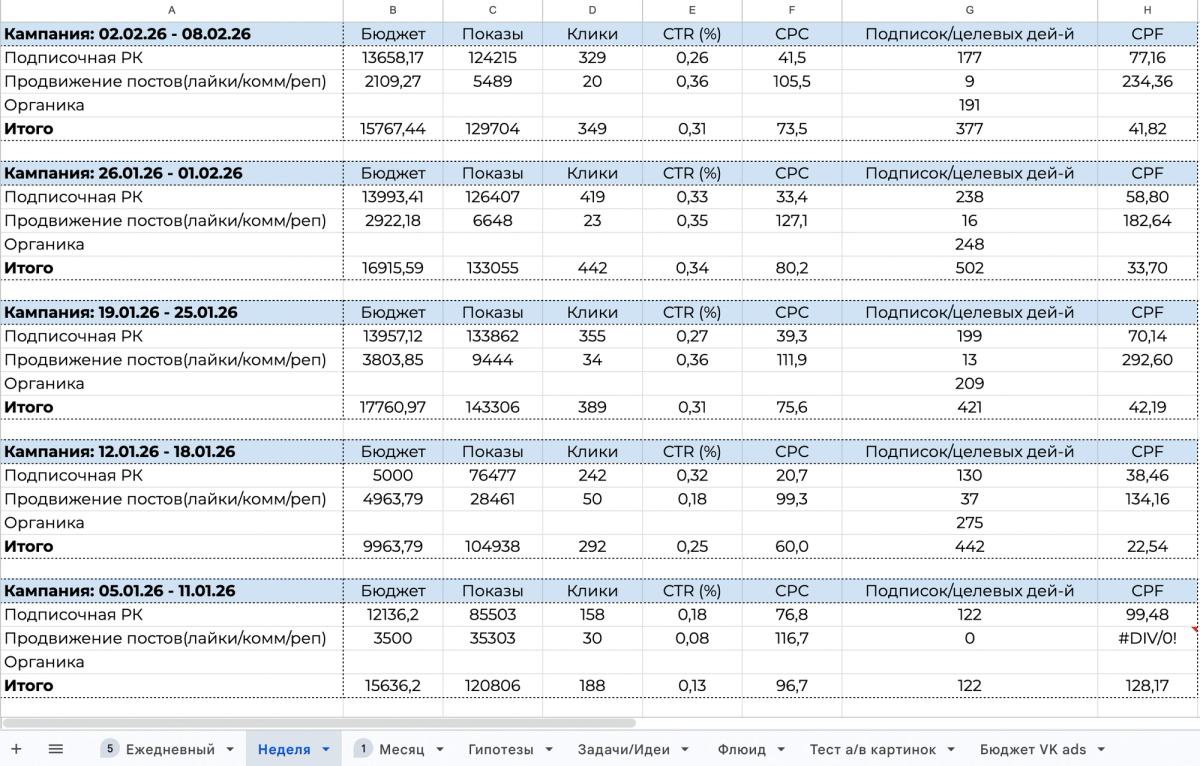The height and width of the screenshot is (766, 1200).
Task: Select the cell Кампания: 05.01.26 - 11.01.26
Action: pos(172,591)
